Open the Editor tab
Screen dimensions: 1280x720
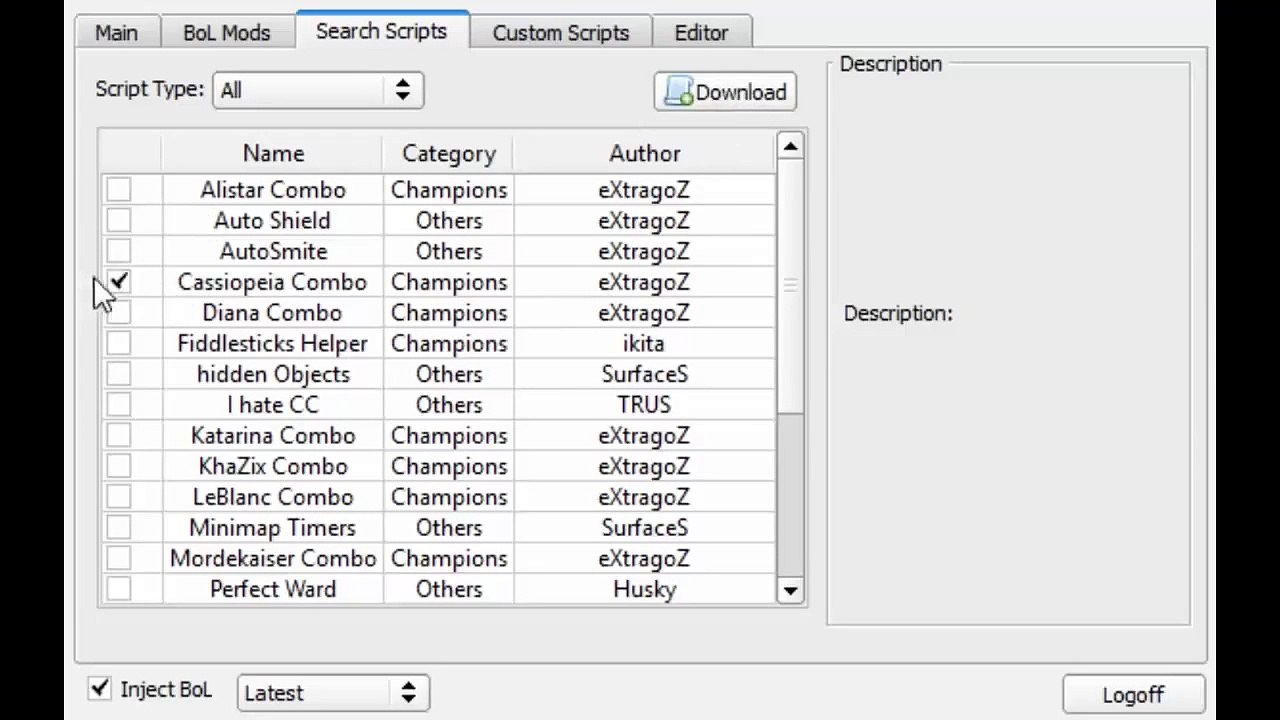coord(701,32)
